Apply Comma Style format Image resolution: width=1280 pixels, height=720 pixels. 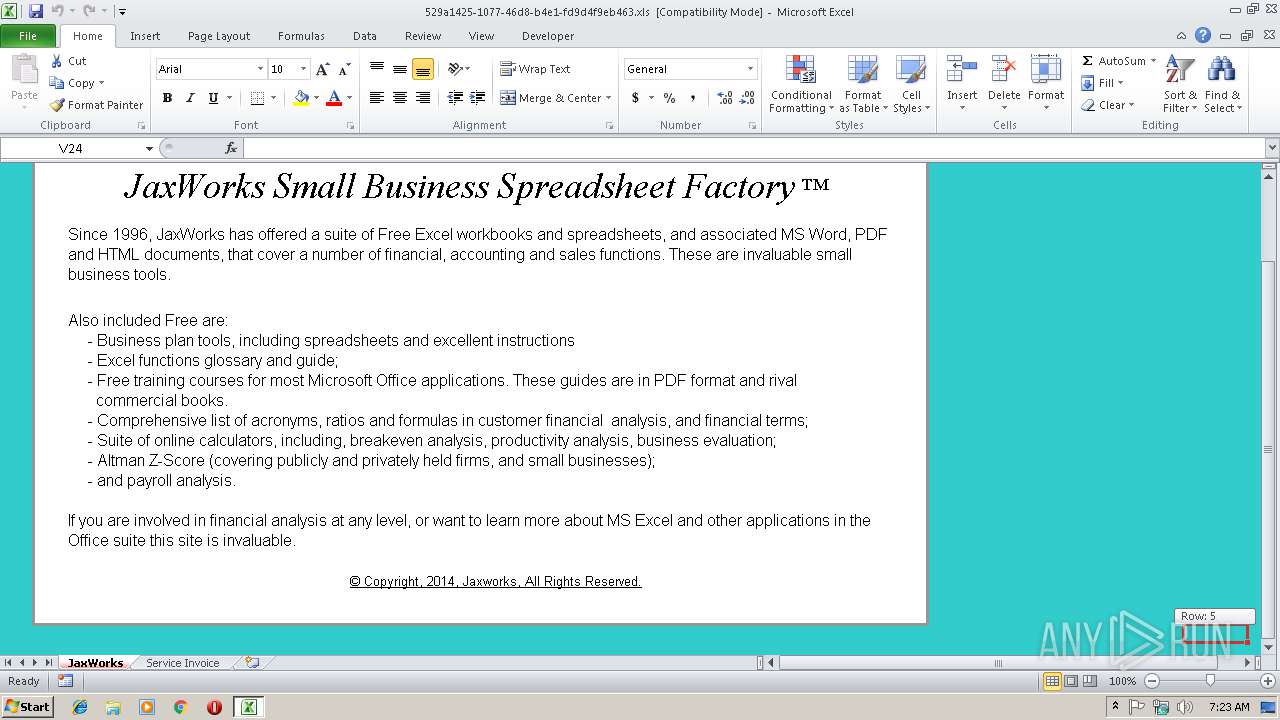[x=692, y=98]
